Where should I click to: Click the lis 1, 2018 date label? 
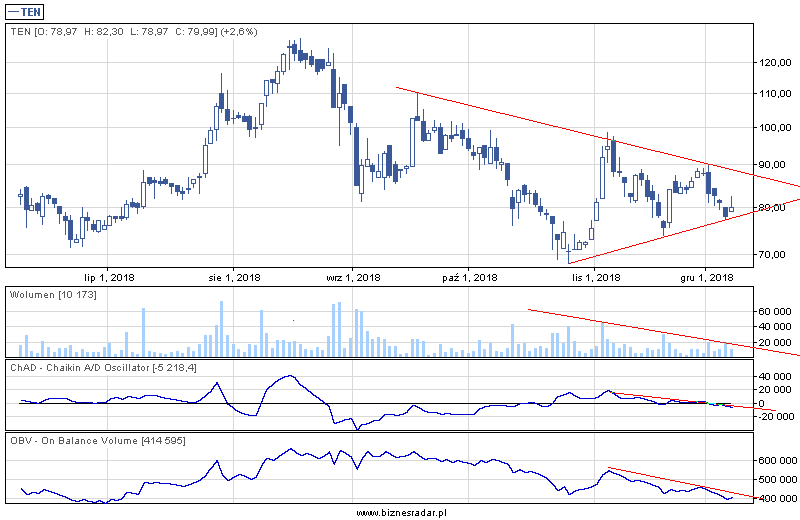click(x=589, y=277)
